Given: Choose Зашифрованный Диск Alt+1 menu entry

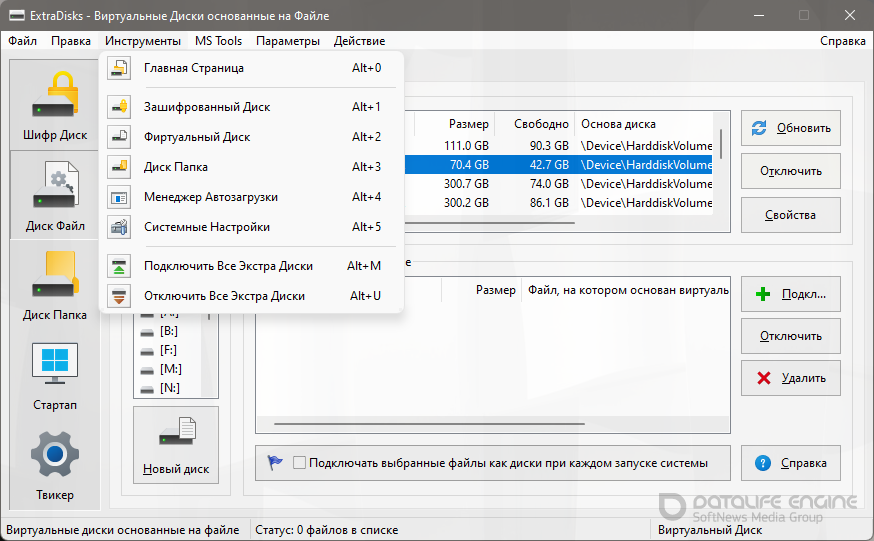Looking at the screenshot, I should tap(251, 106).
